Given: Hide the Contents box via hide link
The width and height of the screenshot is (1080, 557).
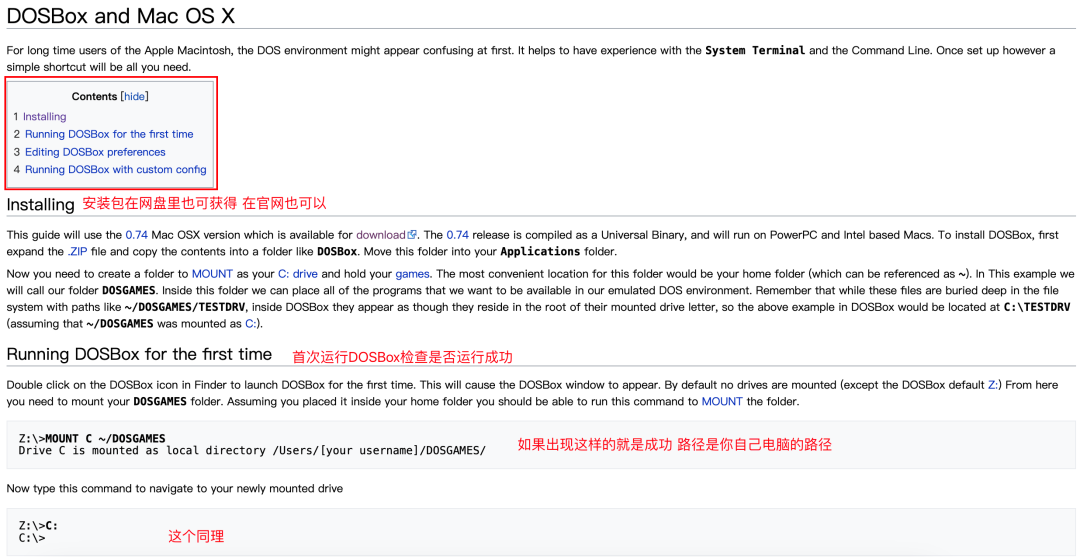Looking at the screenshot, I should coord(134,96).
